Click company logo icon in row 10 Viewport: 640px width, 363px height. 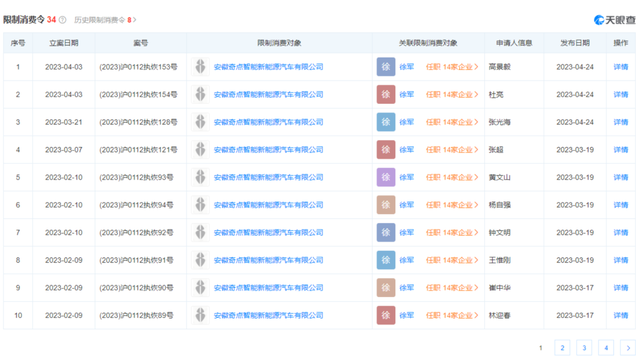coord(200,315)
